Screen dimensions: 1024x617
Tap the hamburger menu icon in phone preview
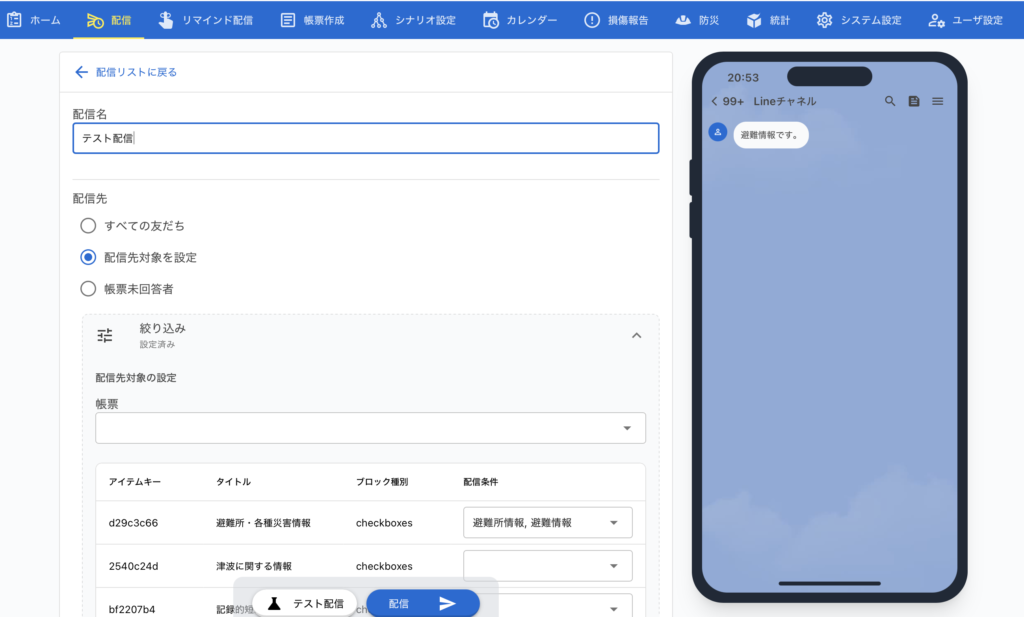(x=937, y=101)
